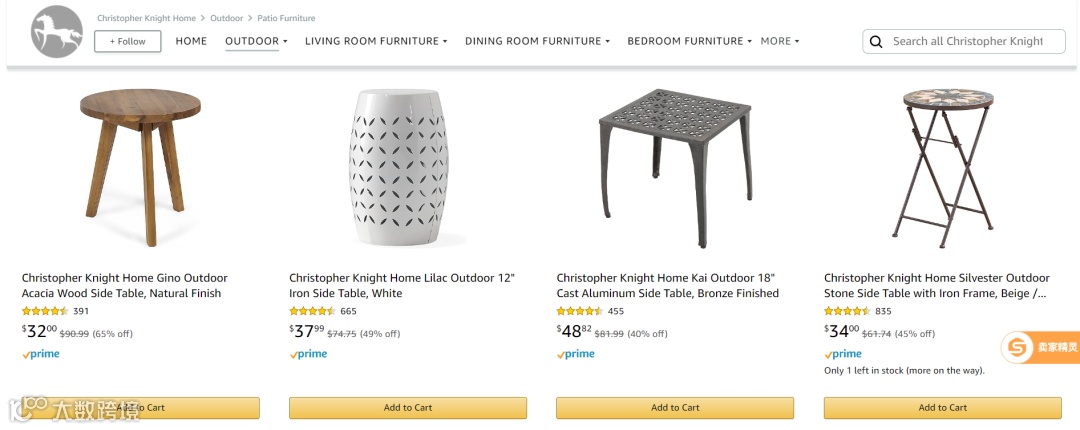Focus the Search all Christopher Knight field
1080x430 pixels.
point(967,41)
